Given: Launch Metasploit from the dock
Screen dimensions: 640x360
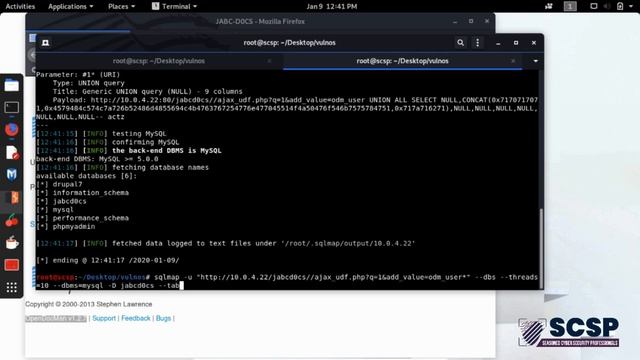Looking at the screenshot, I should pyautogui.click(x=11, y=175).
